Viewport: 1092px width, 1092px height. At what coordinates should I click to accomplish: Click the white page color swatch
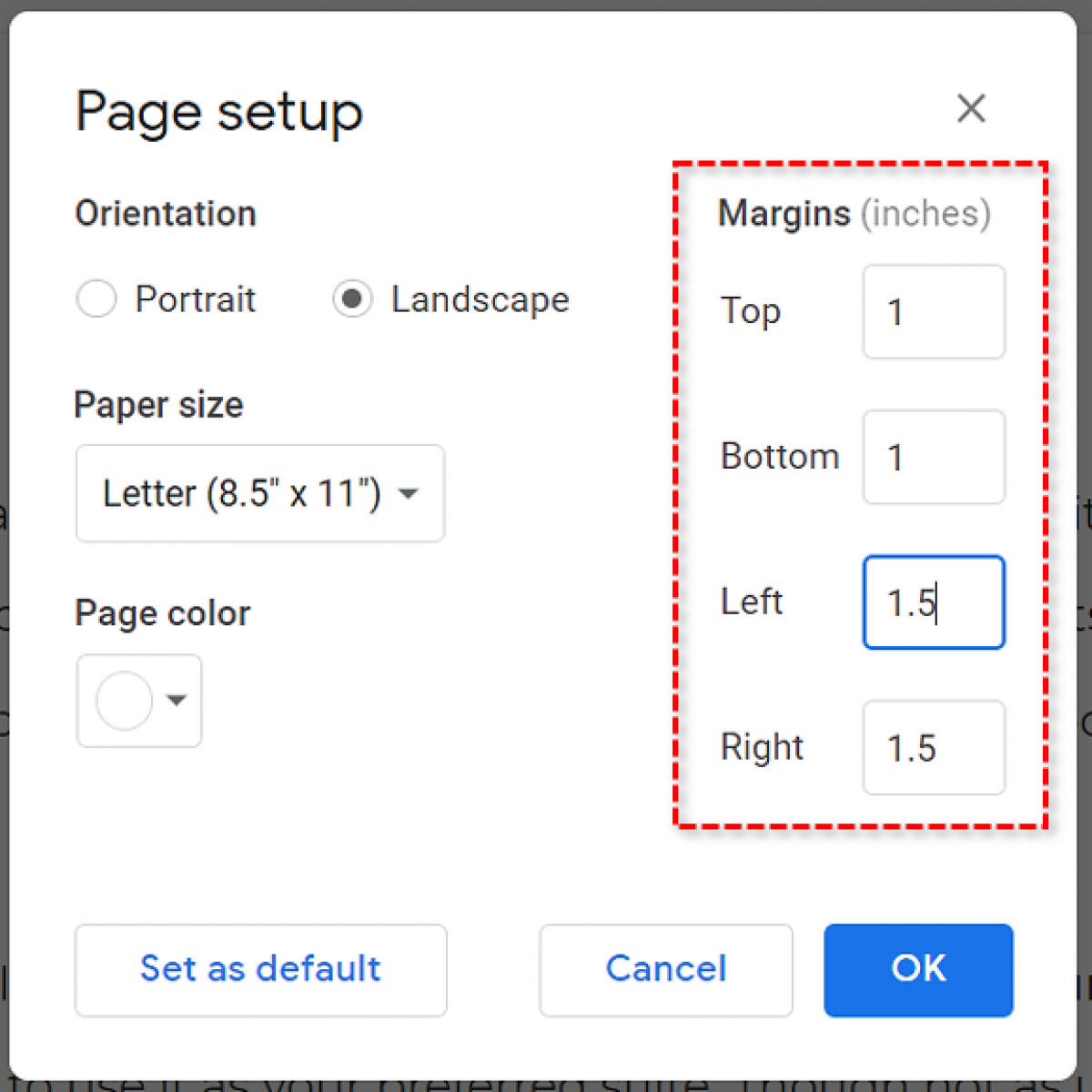[123, 701]
